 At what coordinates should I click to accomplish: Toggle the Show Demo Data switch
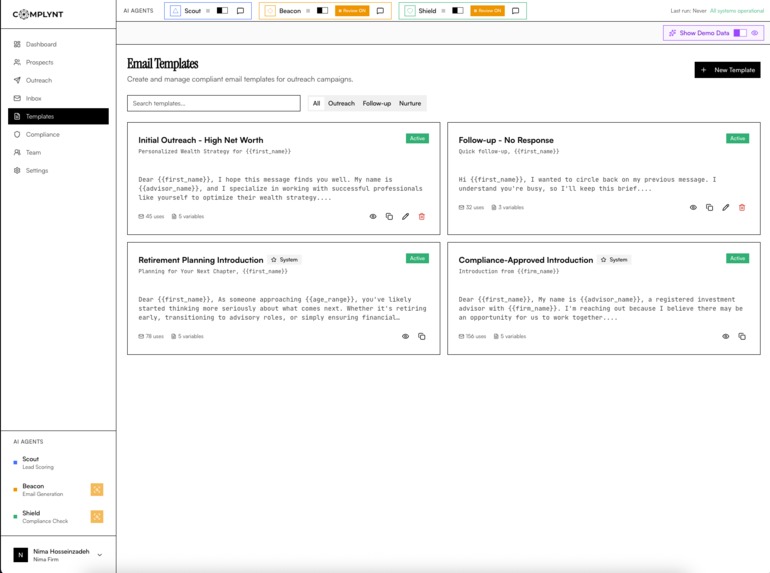[x=740, y=33]
